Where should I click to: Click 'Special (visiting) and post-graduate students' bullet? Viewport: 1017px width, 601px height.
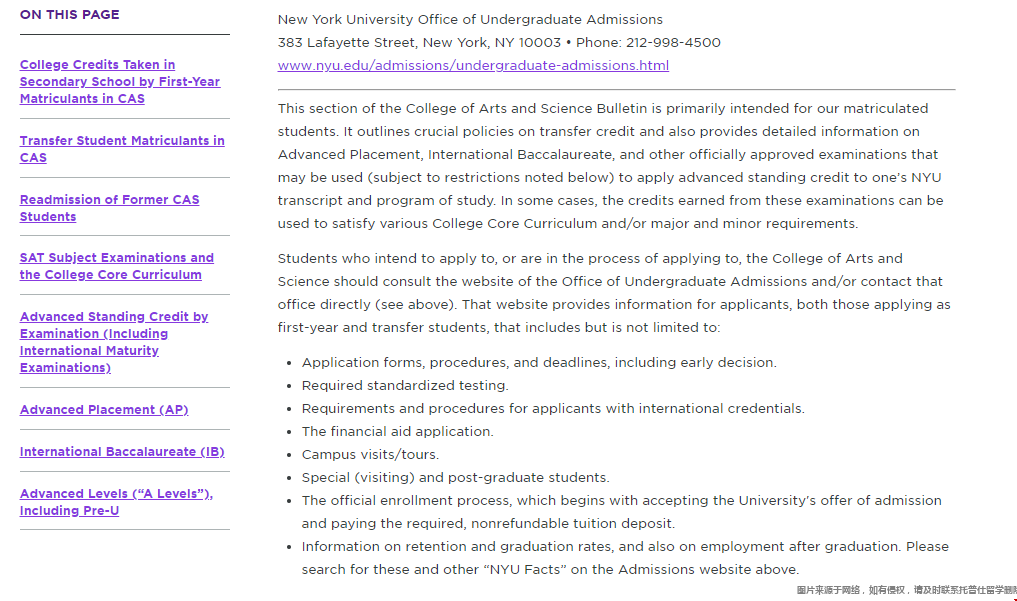pyautogui.click(x=455, y=478)
